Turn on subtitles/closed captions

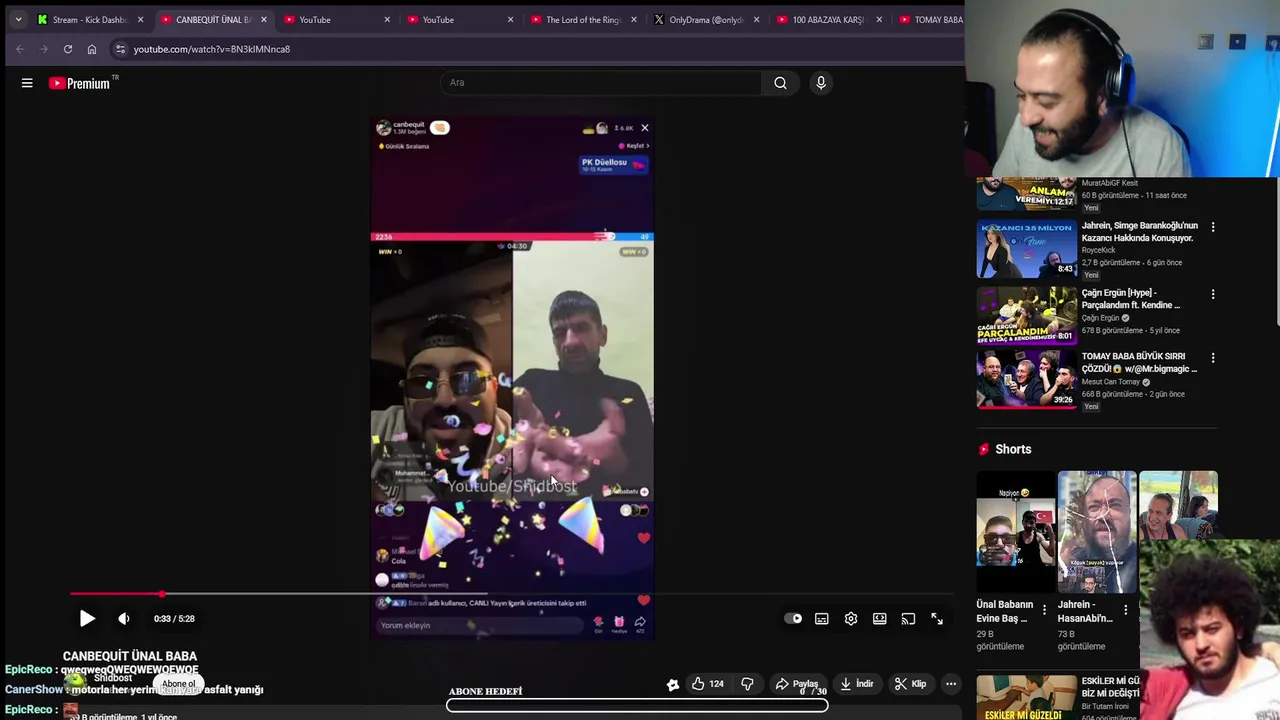(822, 619)
